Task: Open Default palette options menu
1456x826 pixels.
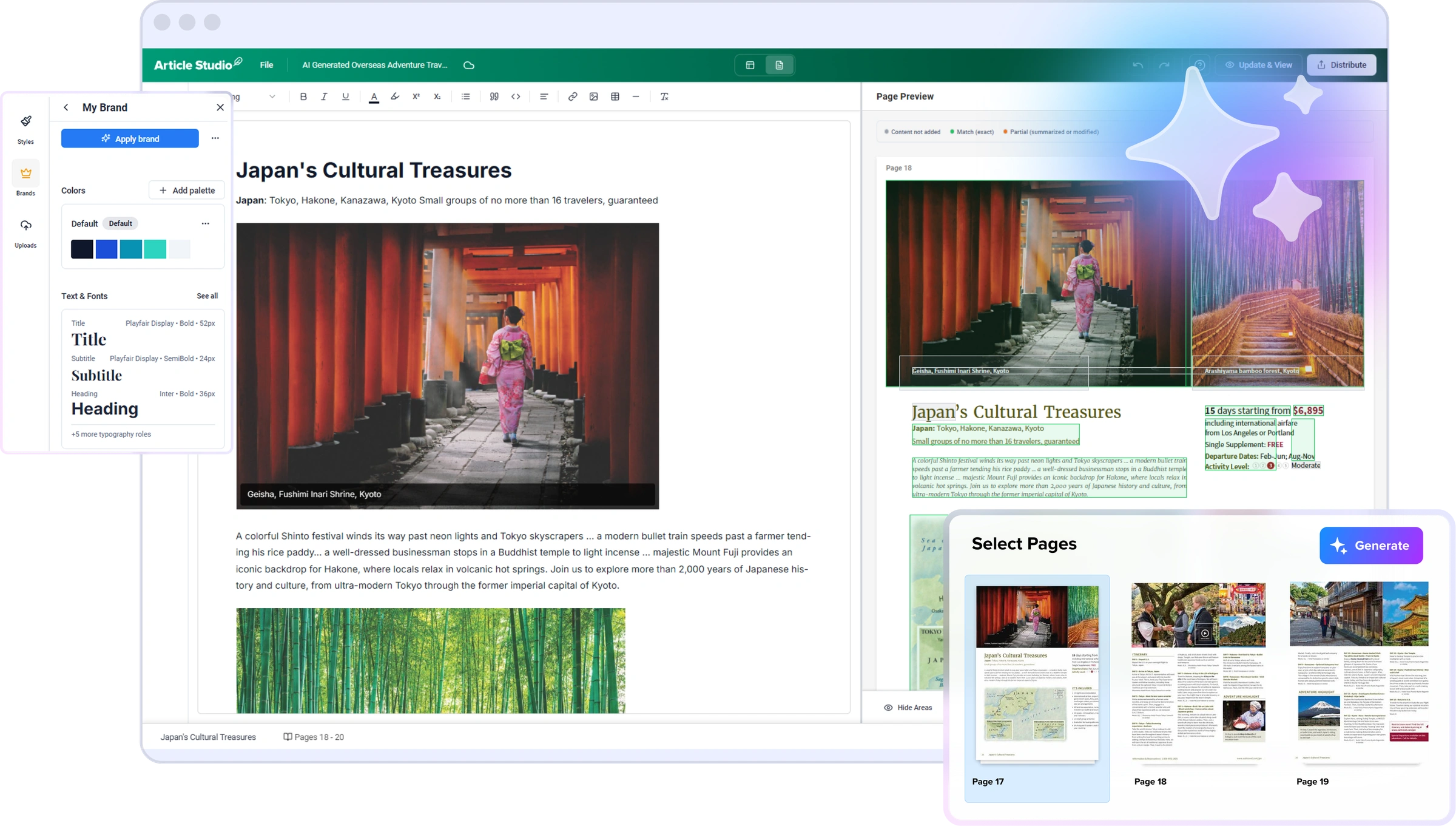Action: tap(205, 223)
